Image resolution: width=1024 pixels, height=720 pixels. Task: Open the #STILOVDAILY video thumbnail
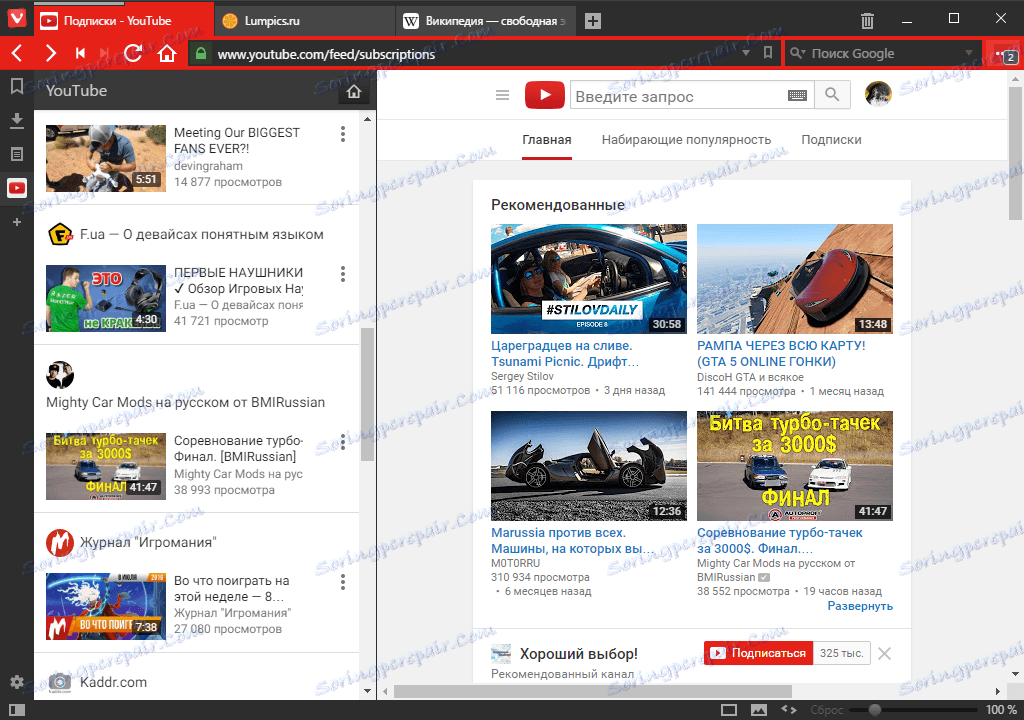(589, 279)
